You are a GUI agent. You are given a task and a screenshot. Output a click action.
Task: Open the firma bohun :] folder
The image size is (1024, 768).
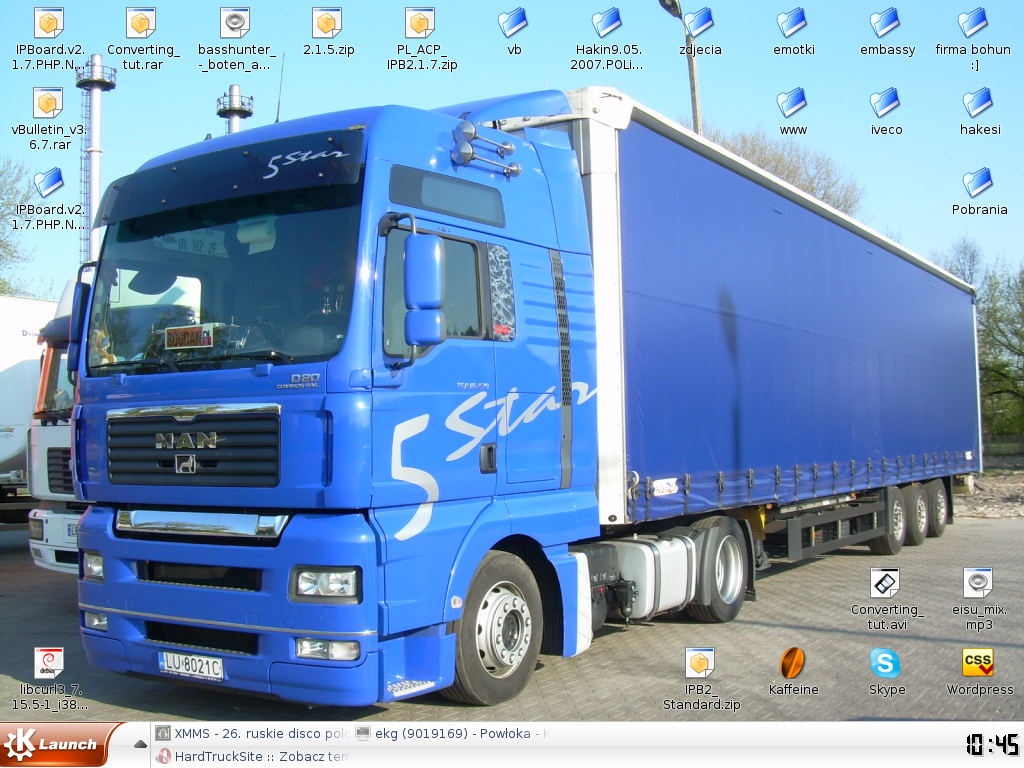tap(973, 23)
